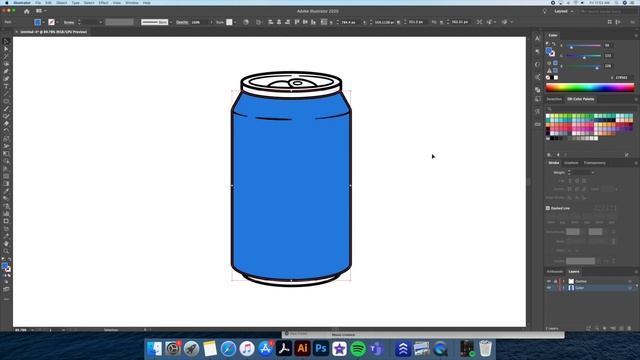Open the Effect menu
Screen dimensions: 640x360
coord(103,2)
